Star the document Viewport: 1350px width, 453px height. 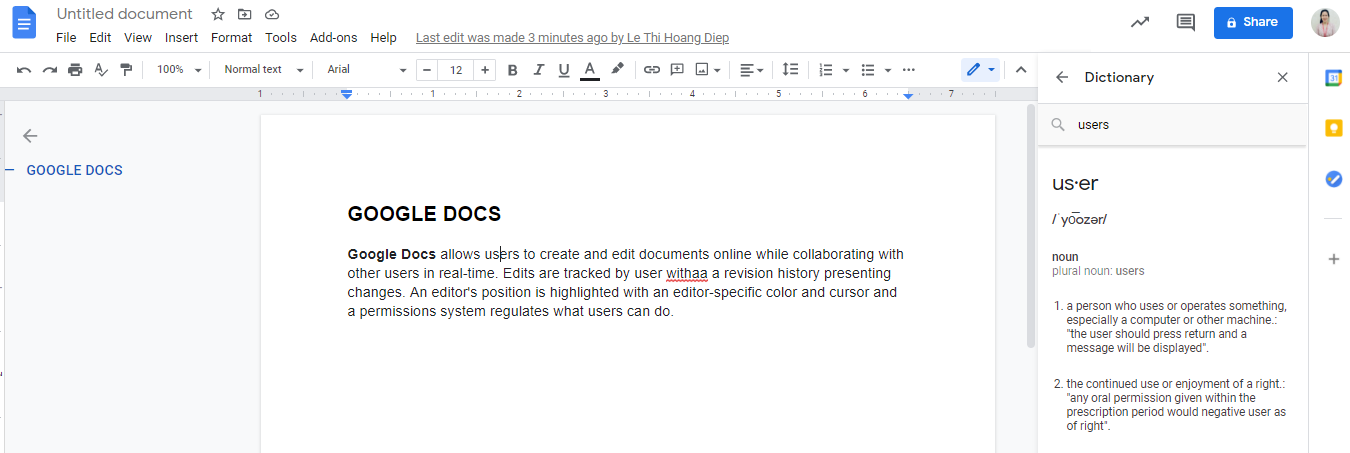point(218,14)
